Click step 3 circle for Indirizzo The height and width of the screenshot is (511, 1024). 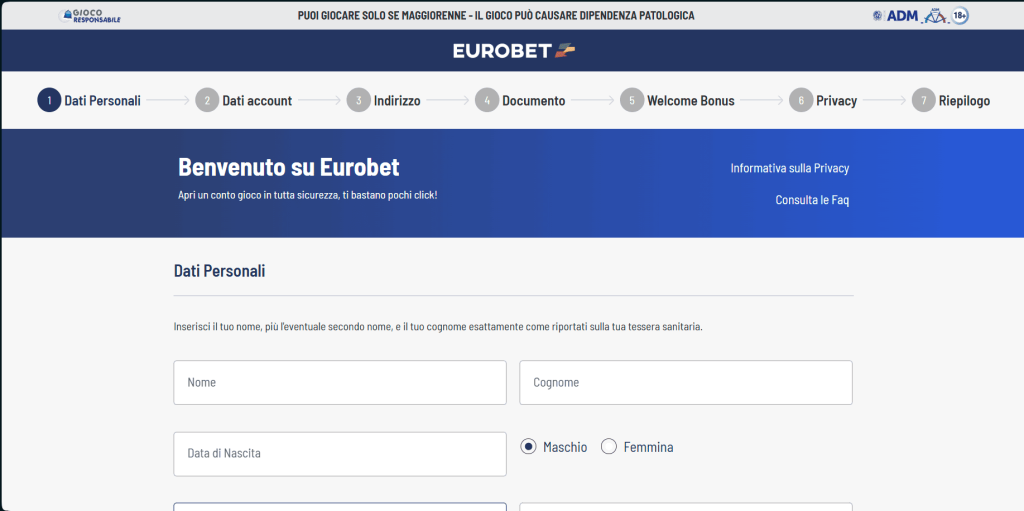point(359,101)
